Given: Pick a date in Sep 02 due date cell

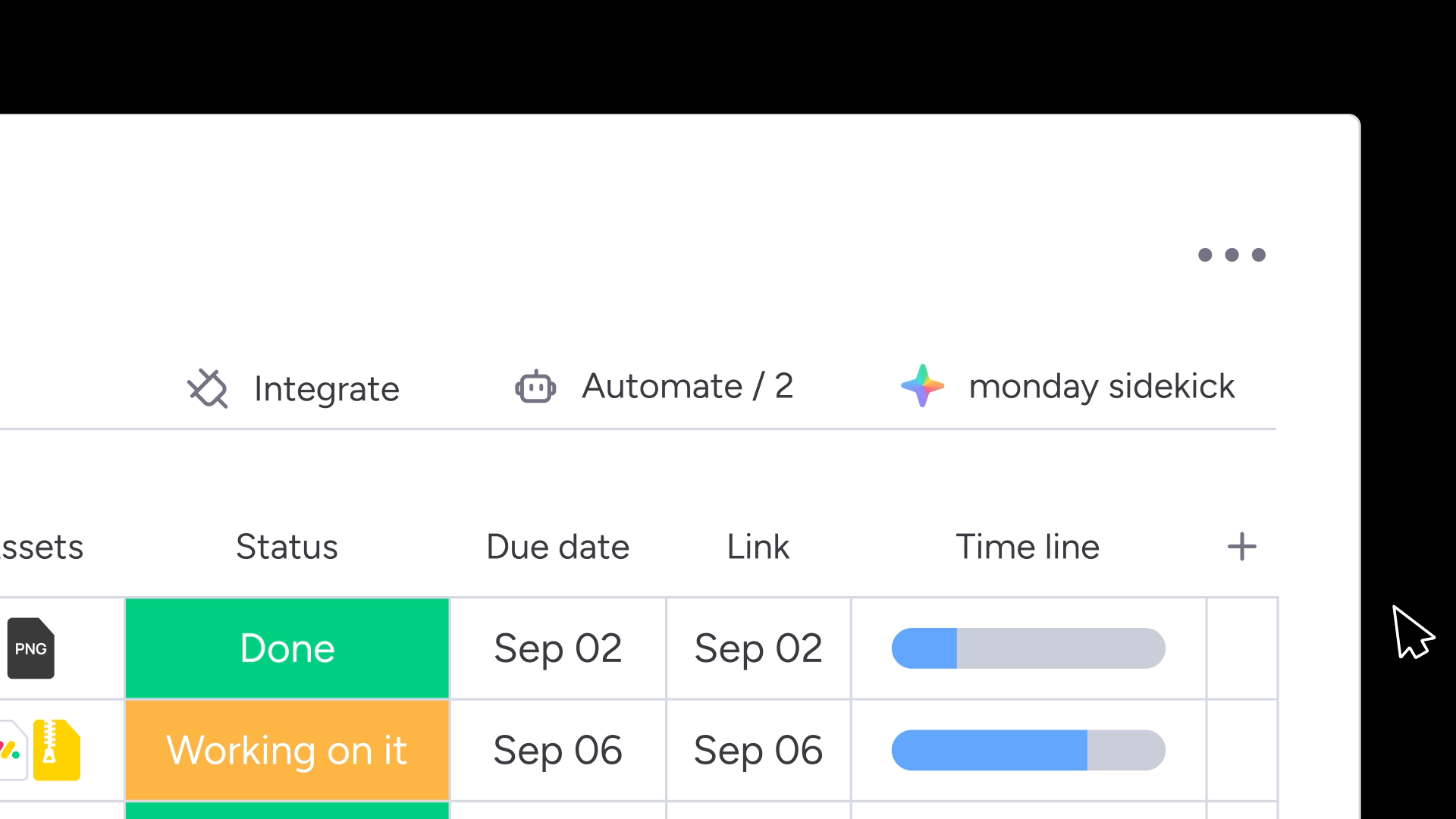Looking at the screenshot, I should [x=558, y=648].
